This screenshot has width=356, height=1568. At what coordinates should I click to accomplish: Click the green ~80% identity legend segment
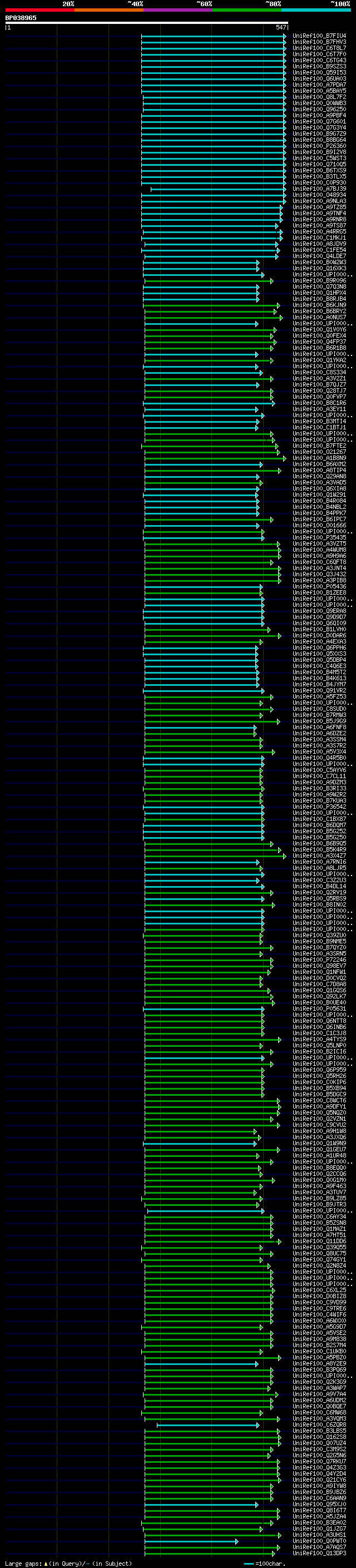point(247,10)
